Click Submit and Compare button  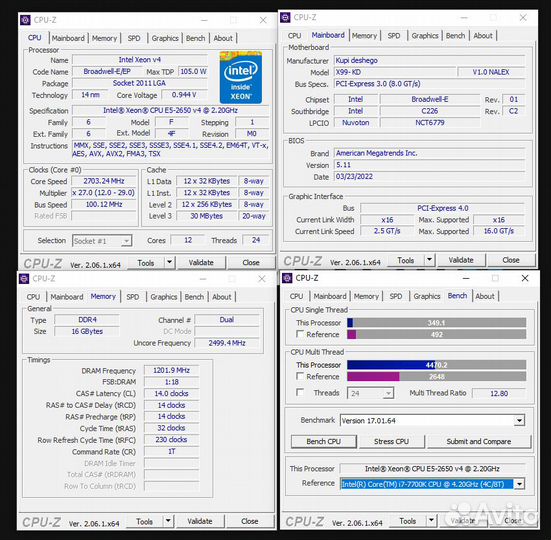[479, 441]
